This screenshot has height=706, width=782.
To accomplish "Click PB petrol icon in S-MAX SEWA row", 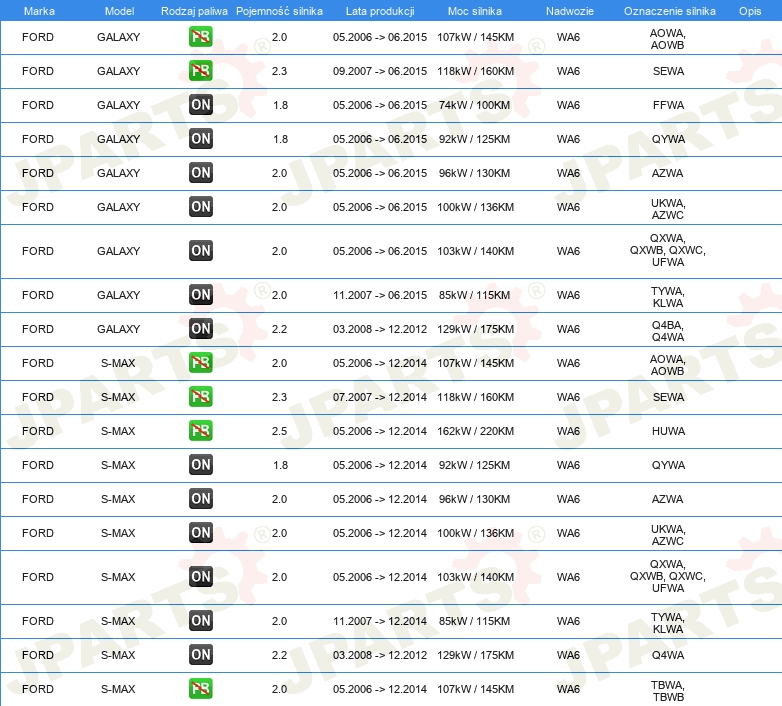I will click(x=200, y=396).
